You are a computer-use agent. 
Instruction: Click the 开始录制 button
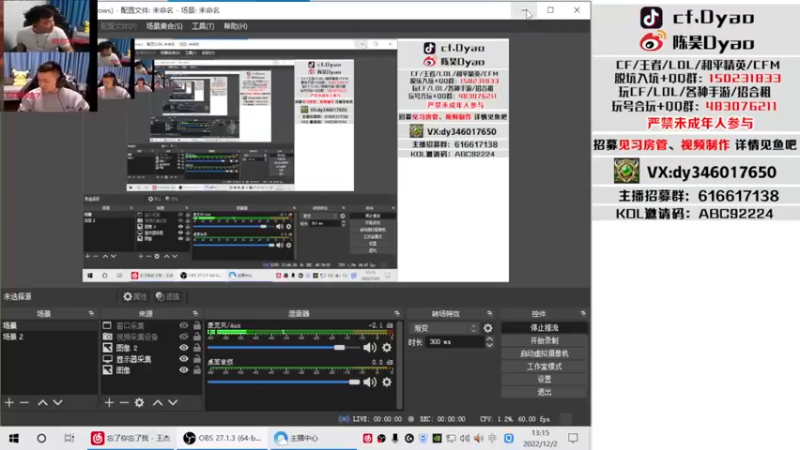point(544,340)
